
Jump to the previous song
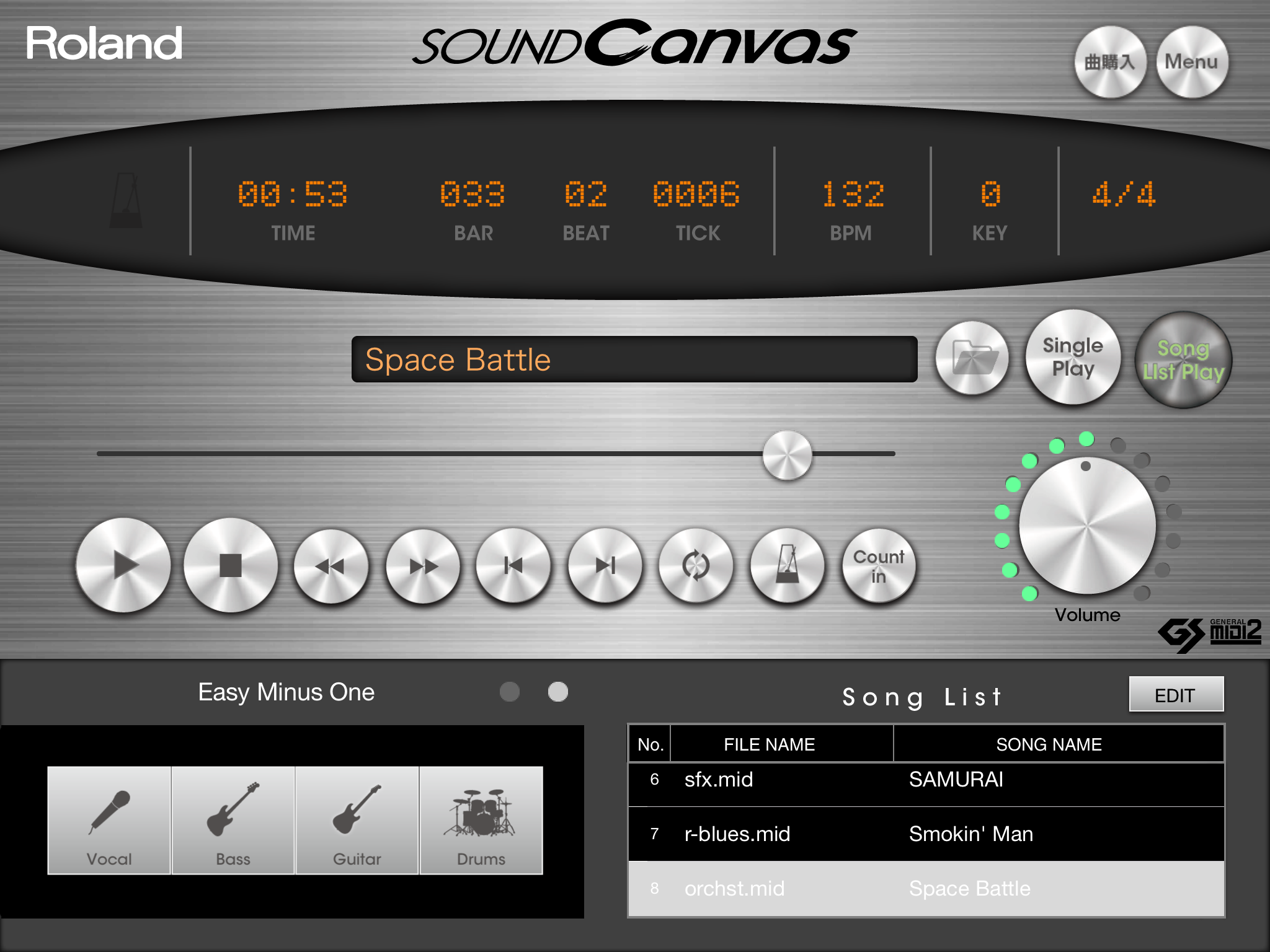[513, 565]
